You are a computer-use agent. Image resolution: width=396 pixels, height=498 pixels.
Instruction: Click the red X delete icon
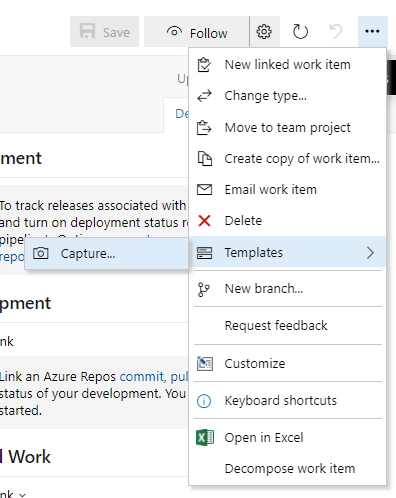(x=204, y=221)
